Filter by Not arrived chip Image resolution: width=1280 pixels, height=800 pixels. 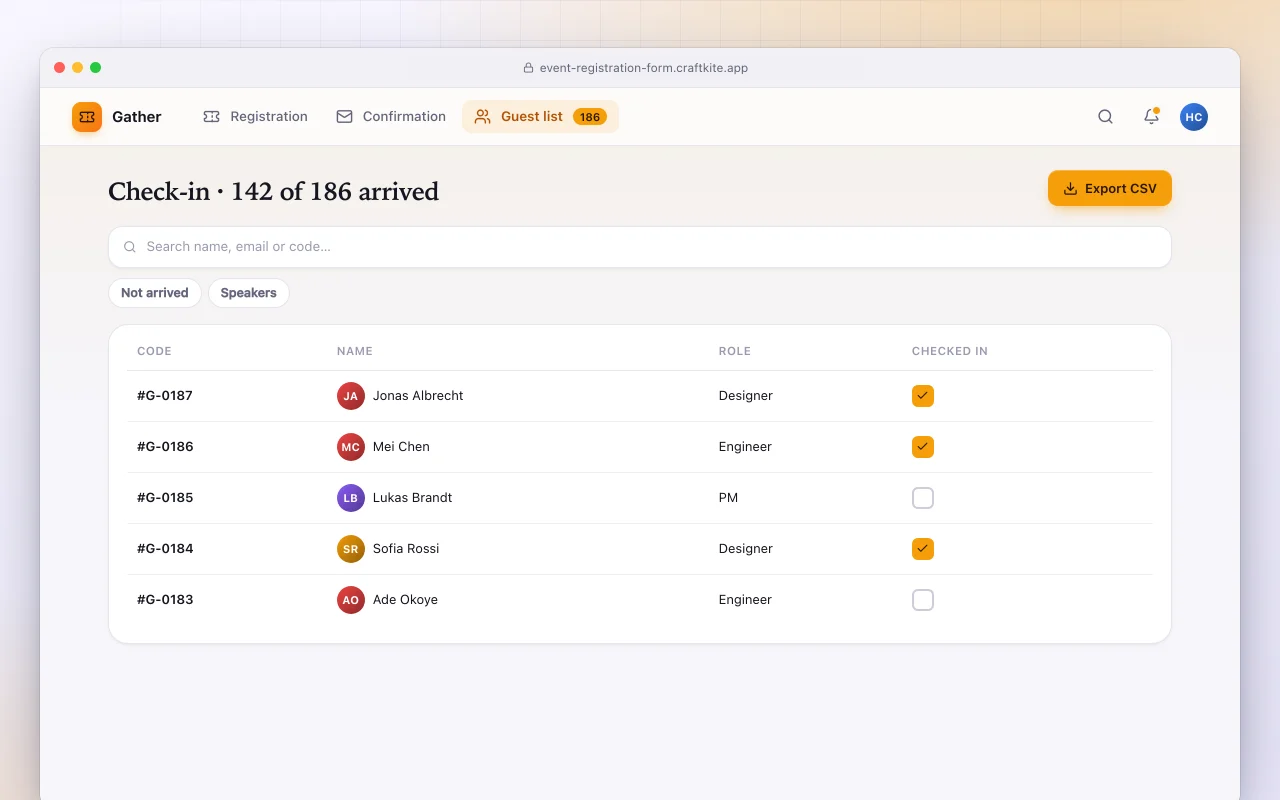[155, 293]
